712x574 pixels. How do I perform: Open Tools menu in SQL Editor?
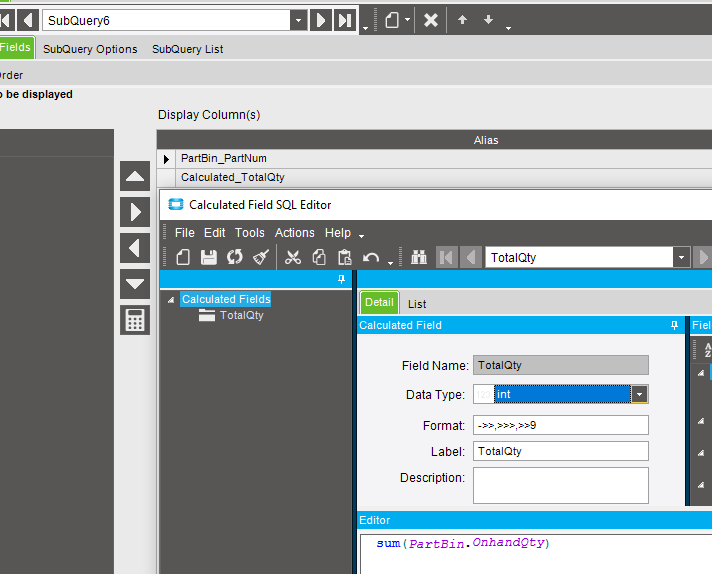pyautogui.click(x=249, y=233)
